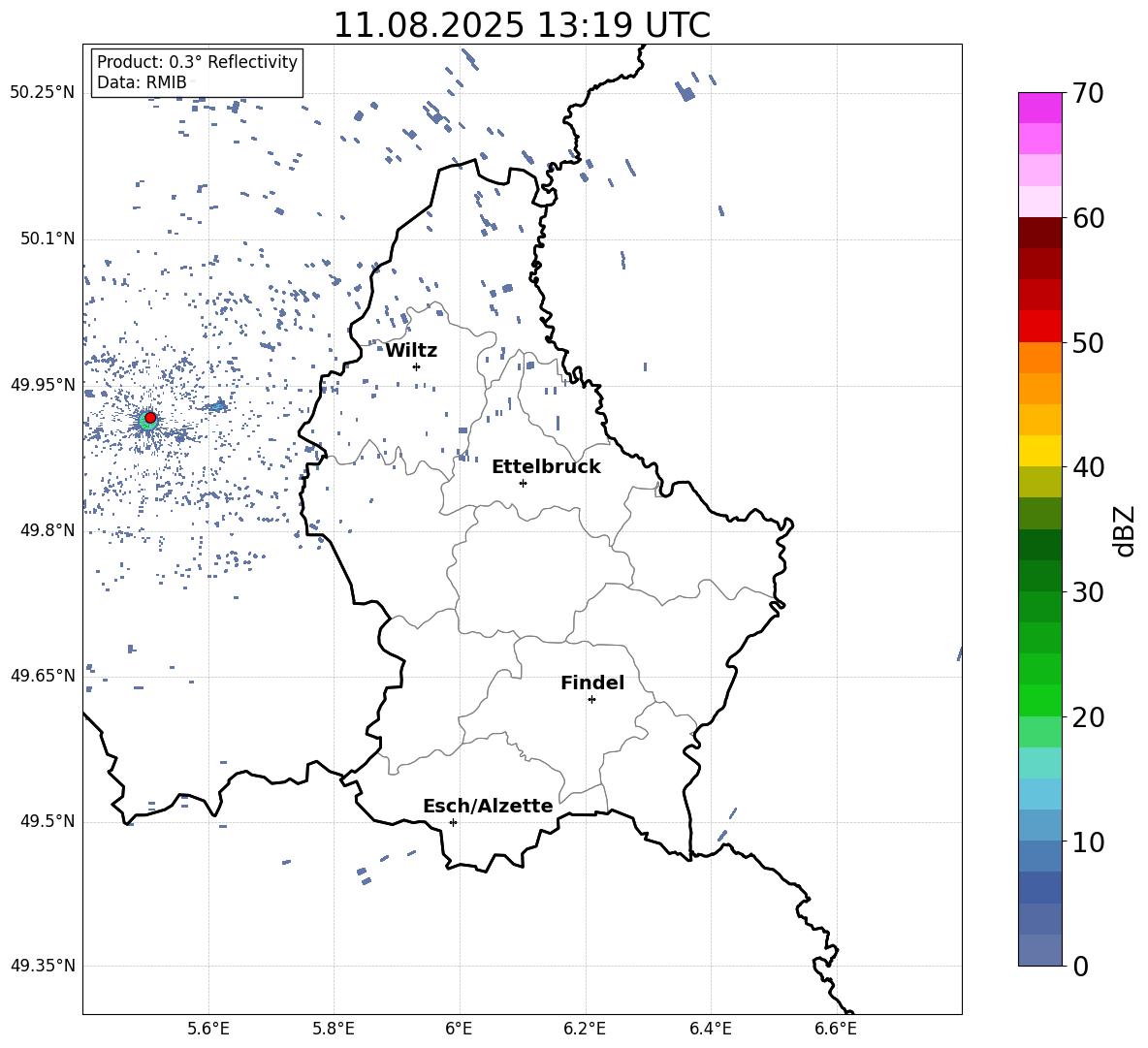This screenshot has height=1048, width=1148.
Task: Click the colorbar tick label 30
Action: tap(1088, 592)
